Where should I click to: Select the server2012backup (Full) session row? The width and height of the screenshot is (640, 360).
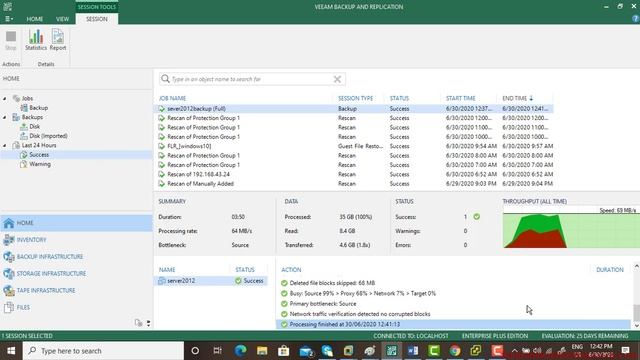[354, 109]
